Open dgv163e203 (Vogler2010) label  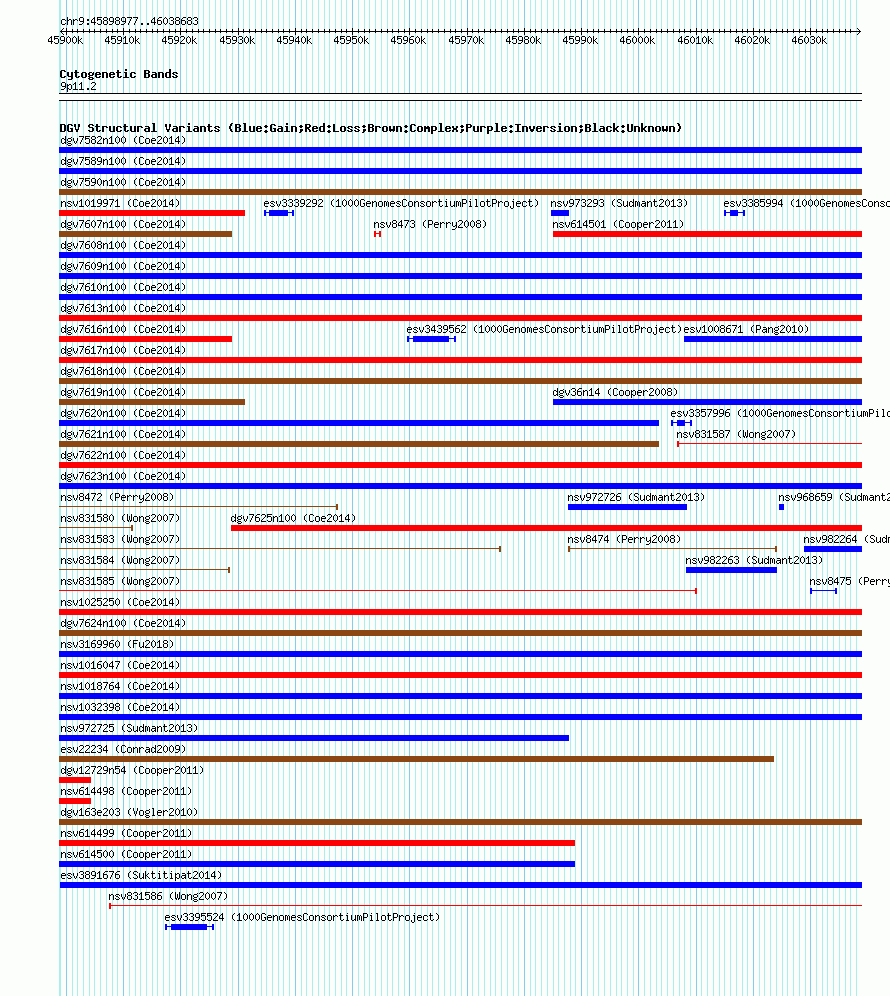pyautogui.click(x=129, y=811)
